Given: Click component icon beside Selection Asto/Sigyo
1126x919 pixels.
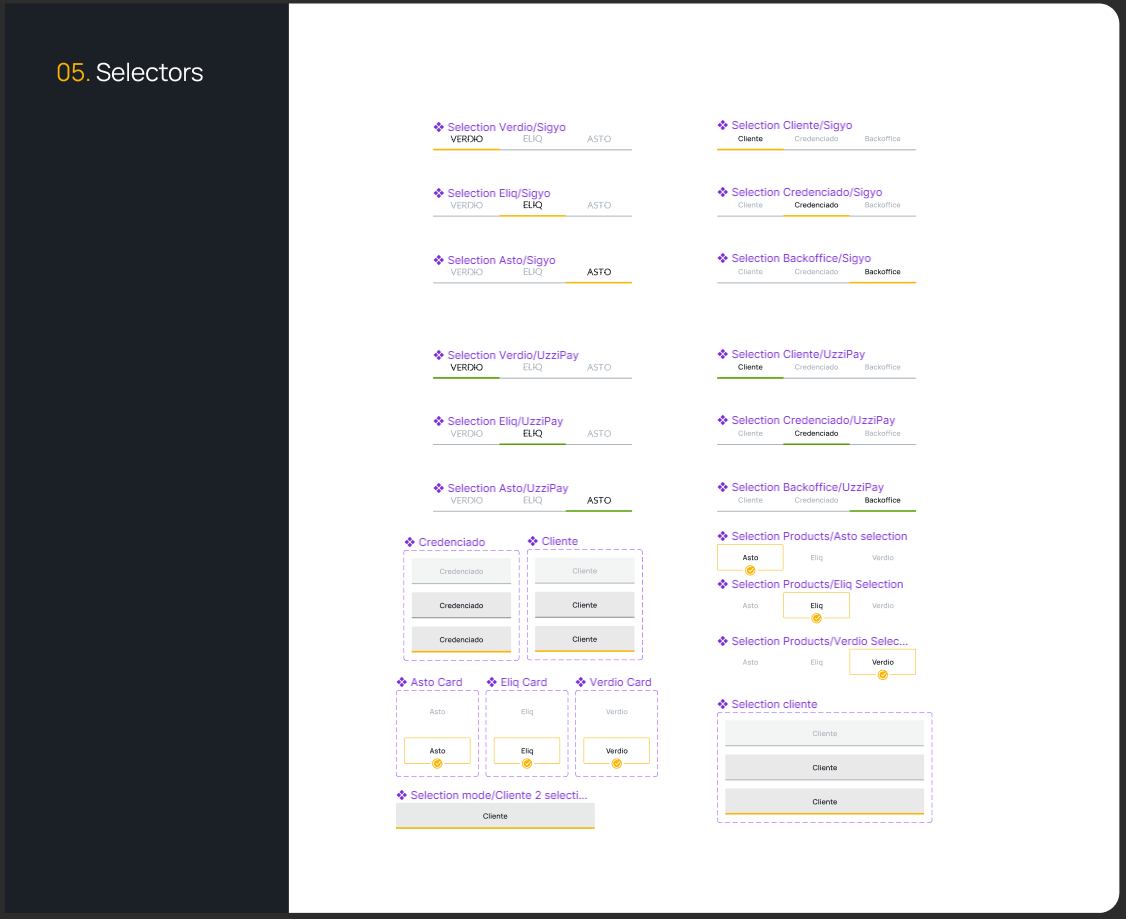Looking at the screenshot, I should [x=439, y=260].
